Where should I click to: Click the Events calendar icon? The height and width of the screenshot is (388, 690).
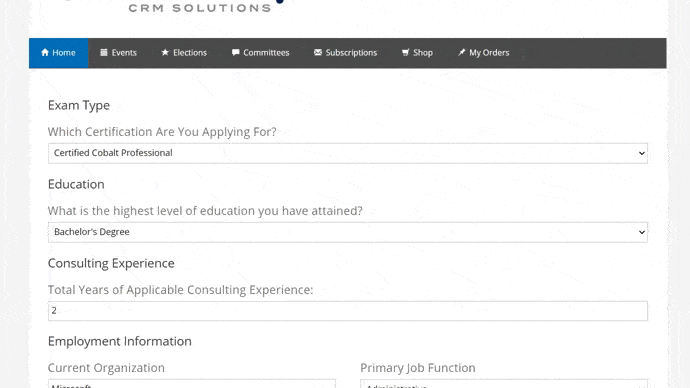pos(104,52)
